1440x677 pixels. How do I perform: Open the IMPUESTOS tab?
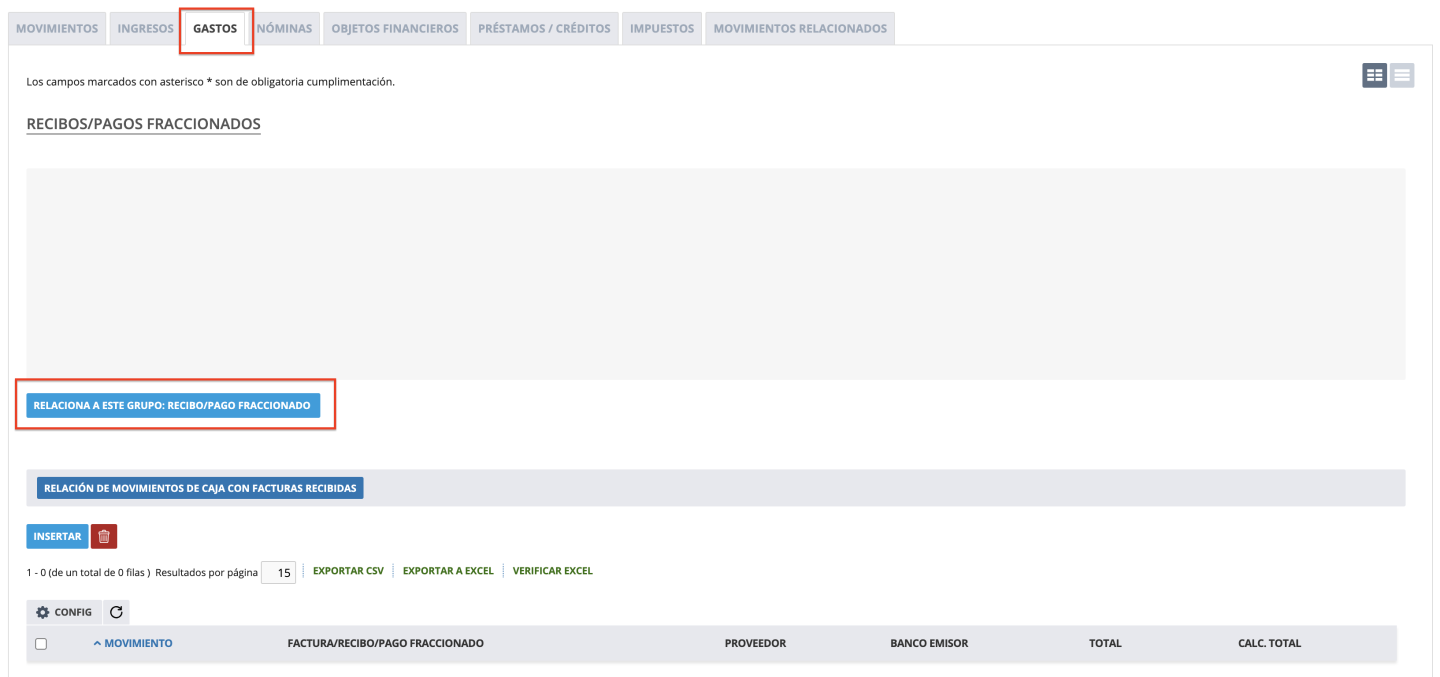pos(661,29)
